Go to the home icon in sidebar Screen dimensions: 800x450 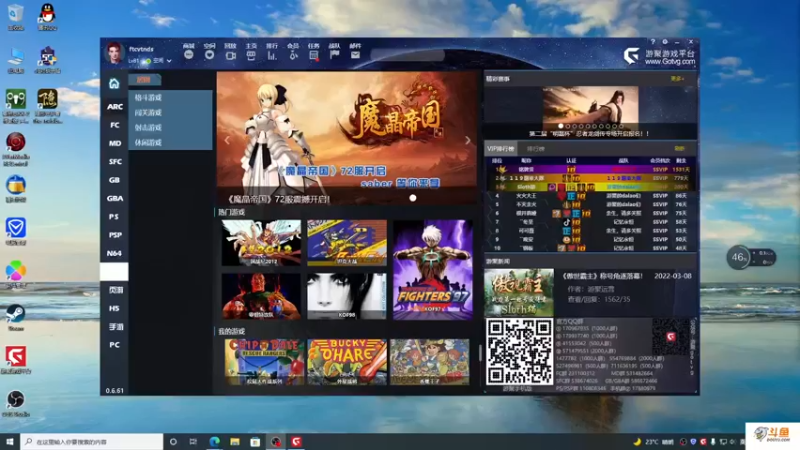[114, 83]
